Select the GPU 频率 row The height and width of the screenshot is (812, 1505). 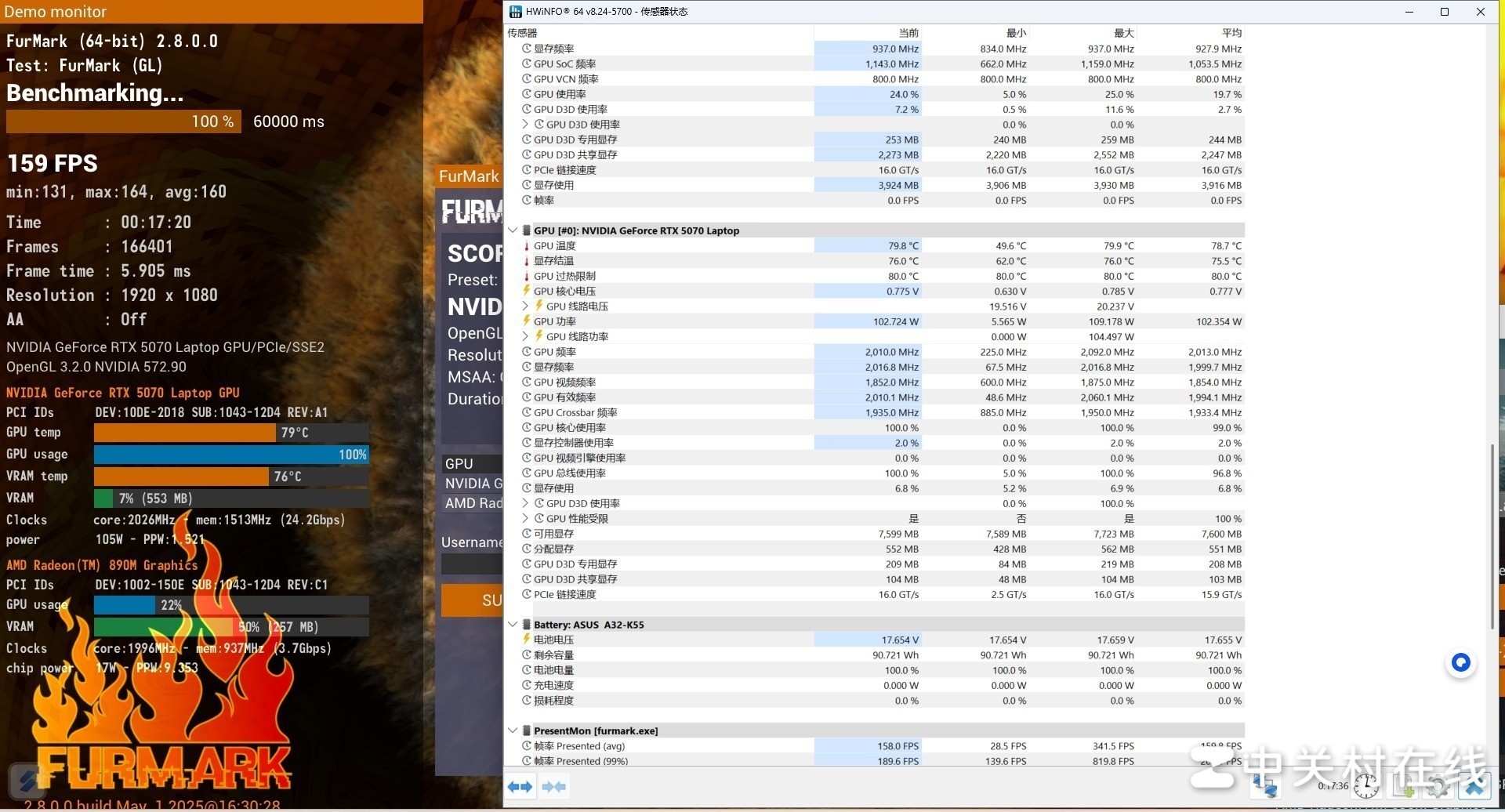tap(875, 352)
